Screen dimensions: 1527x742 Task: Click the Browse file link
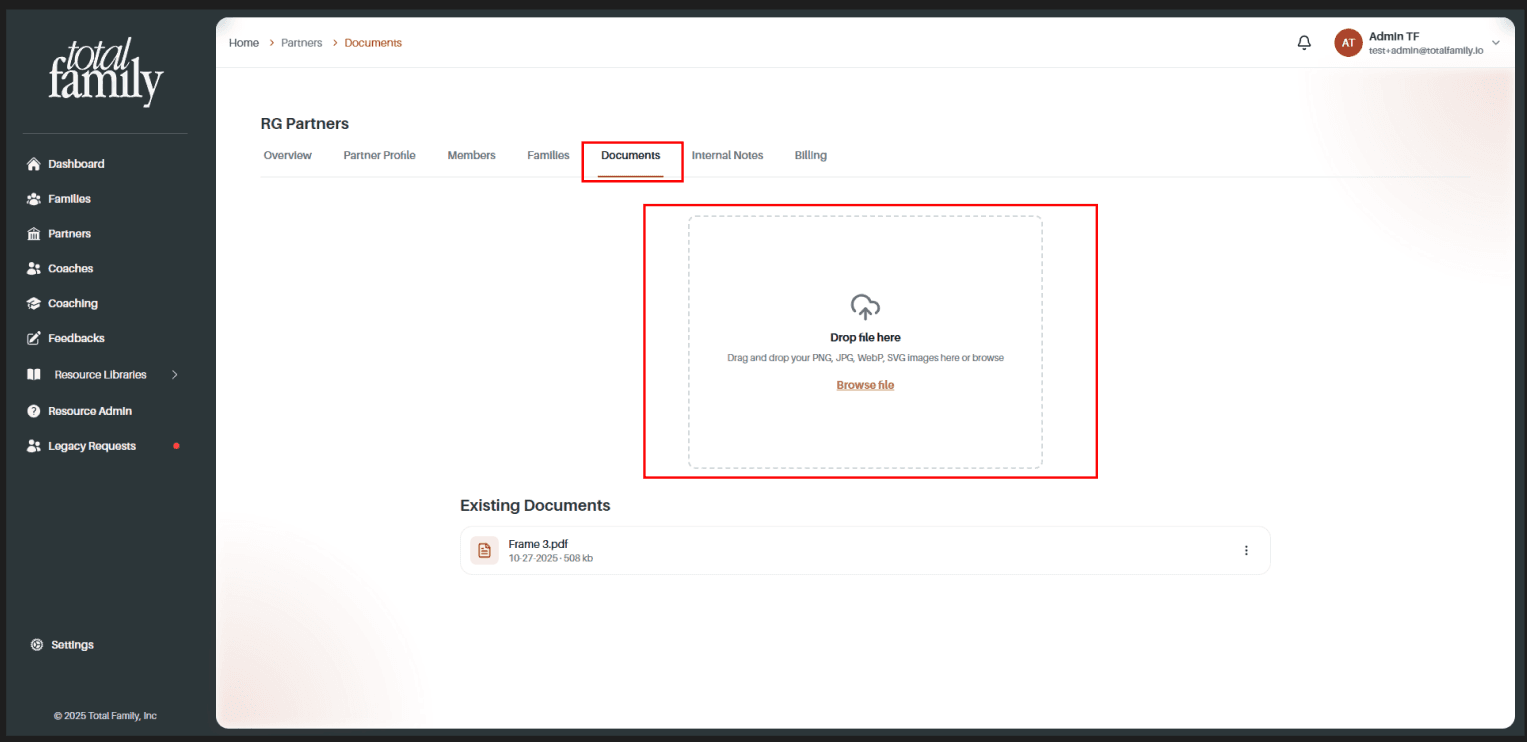pos(865,385)
